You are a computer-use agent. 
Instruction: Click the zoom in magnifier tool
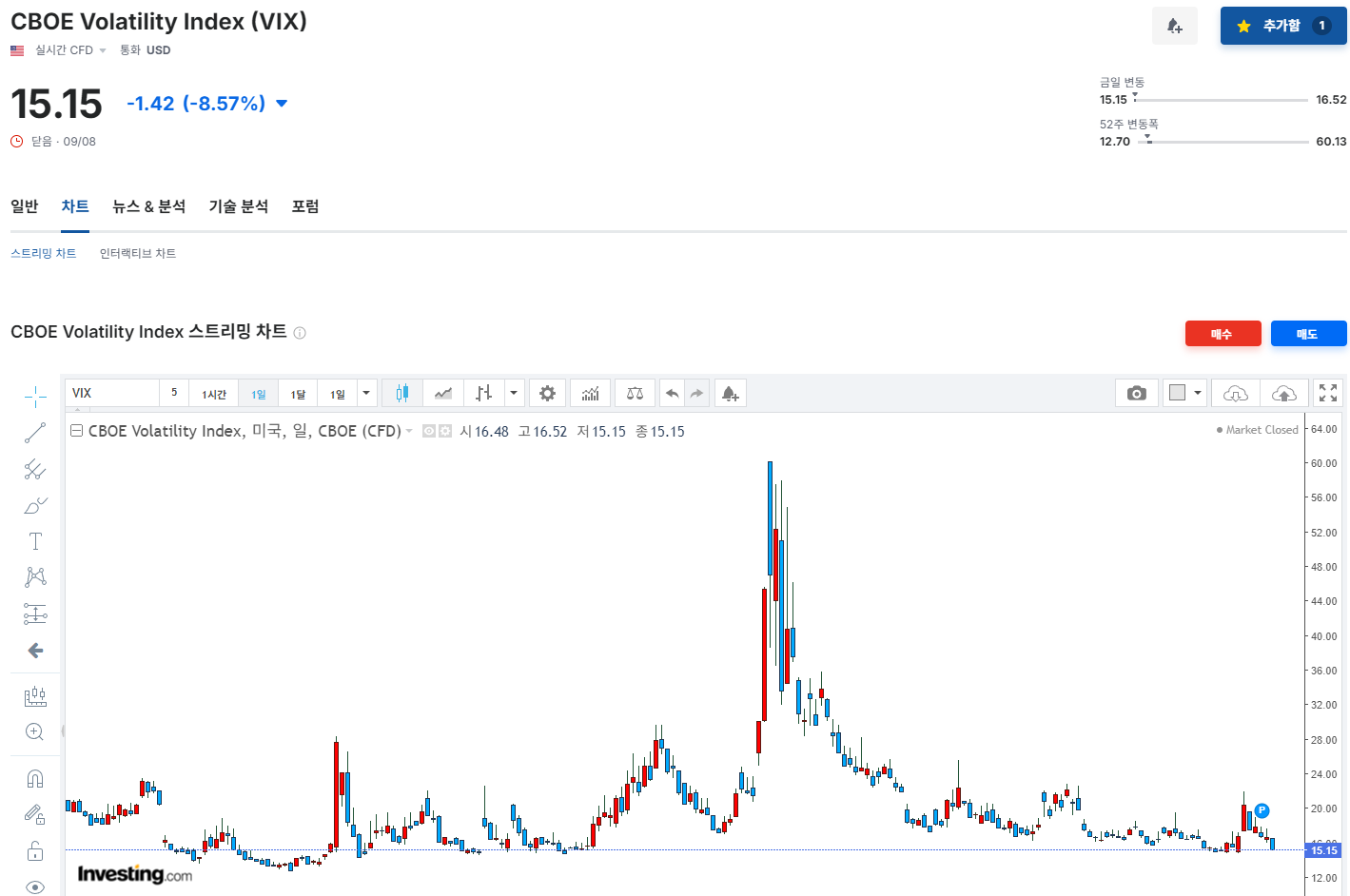coord(35,731)
